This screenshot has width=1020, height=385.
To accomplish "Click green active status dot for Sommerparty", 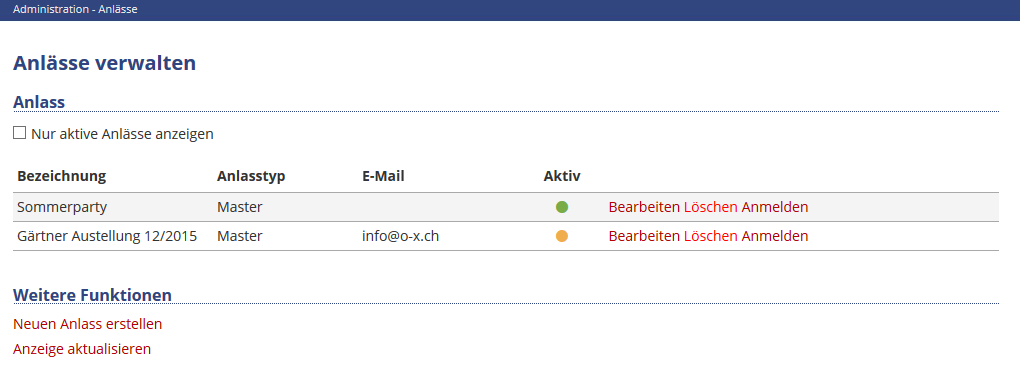I will 562,207.
